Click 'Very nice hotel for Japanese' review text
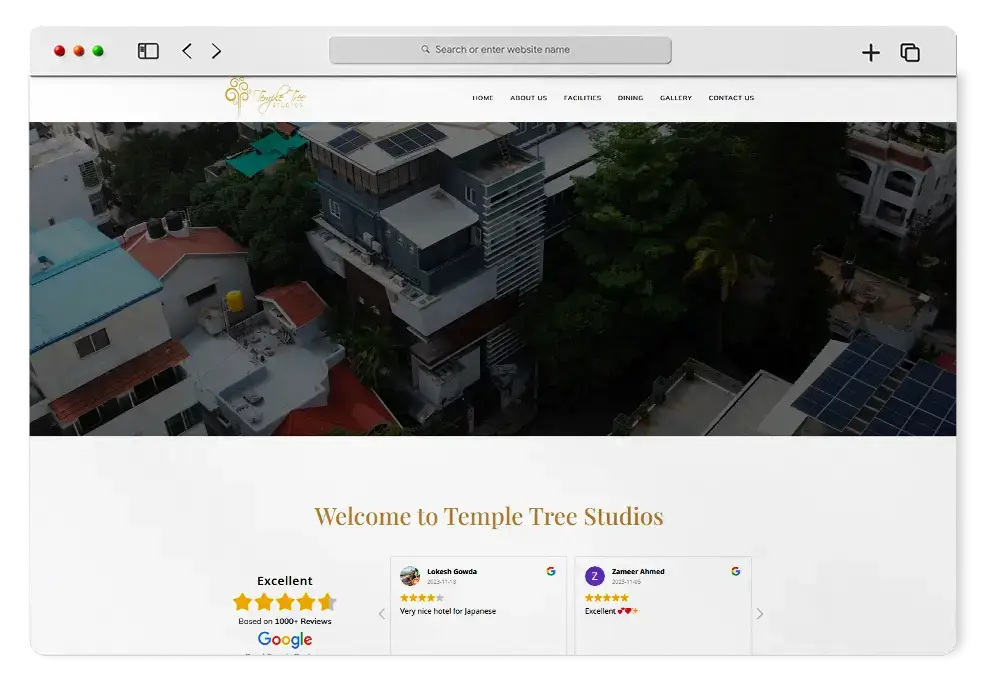This screenshot has width=1000, height=692. (x=448, y=611)
